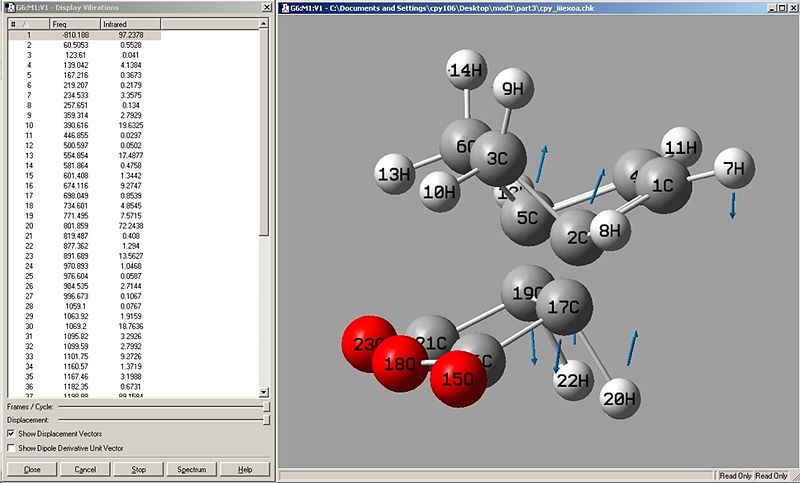Click the 9H hydrogen atom
800x483 pixels.
point(513,89)
